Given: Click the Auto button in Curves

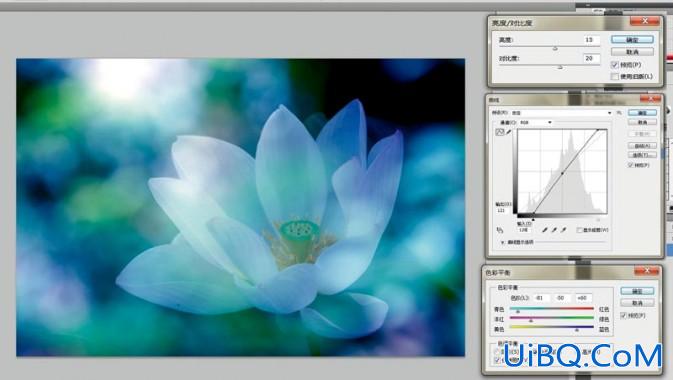Looking at the screenshot, I should [x=642, y=146].
